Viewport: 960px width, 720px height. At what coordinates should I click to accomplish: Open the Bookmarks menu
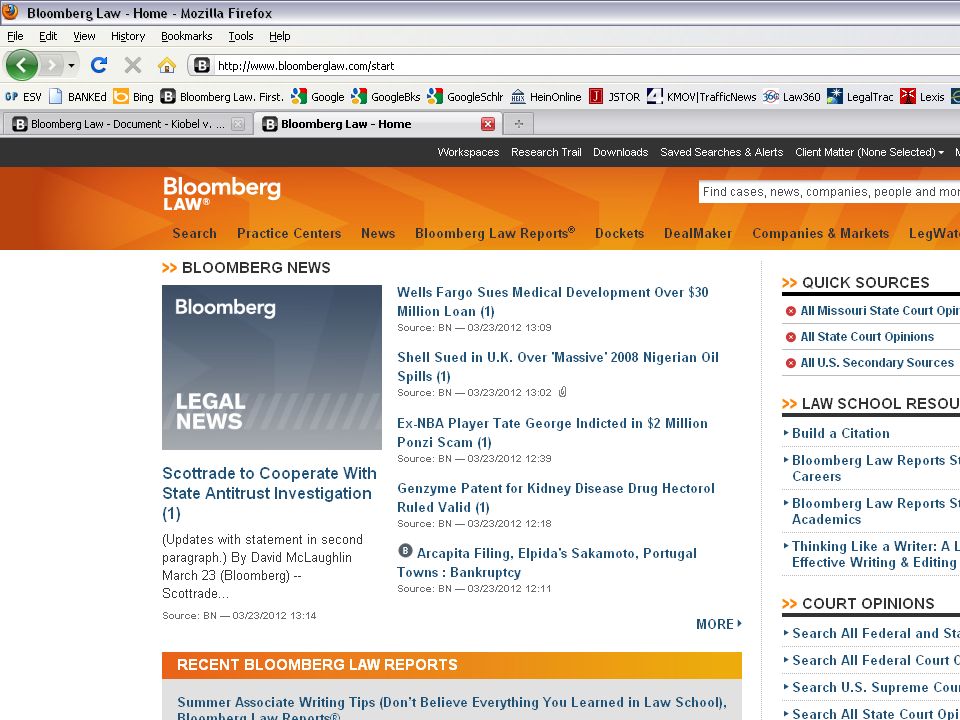tap(187, 36)
